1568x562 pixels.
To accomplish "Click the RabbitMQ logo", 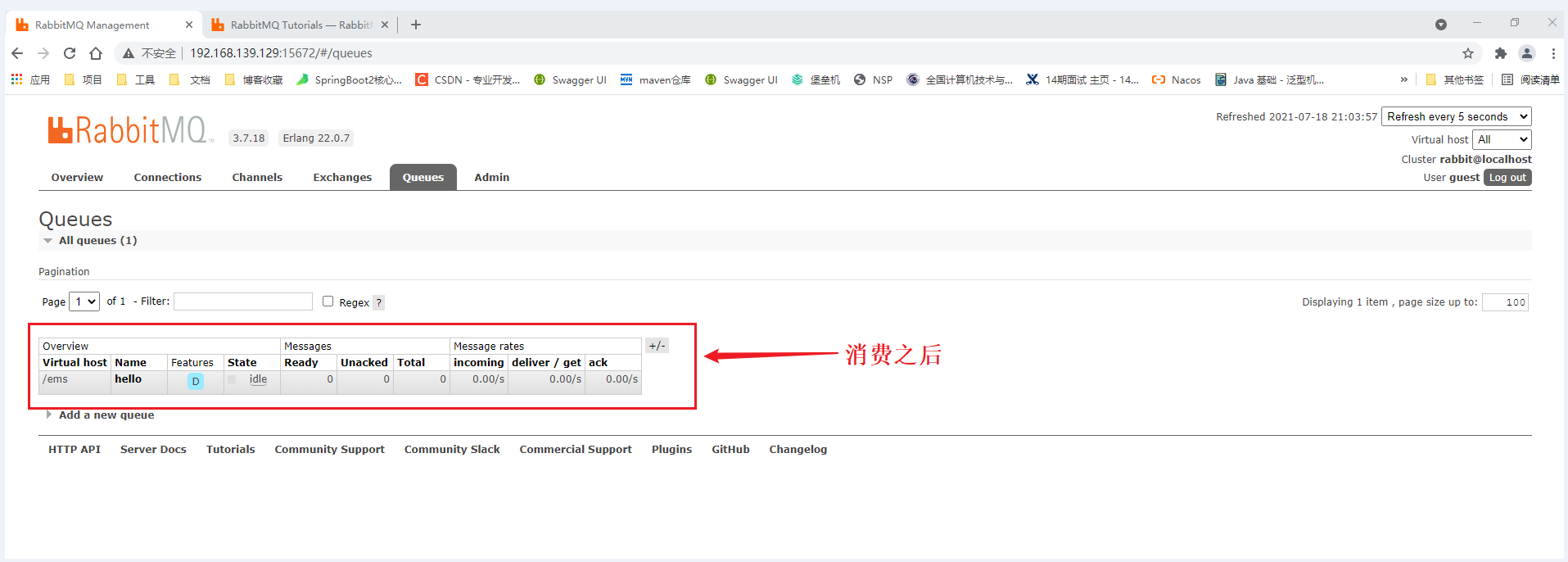I will pyautogui.click(x=130, y=130).
